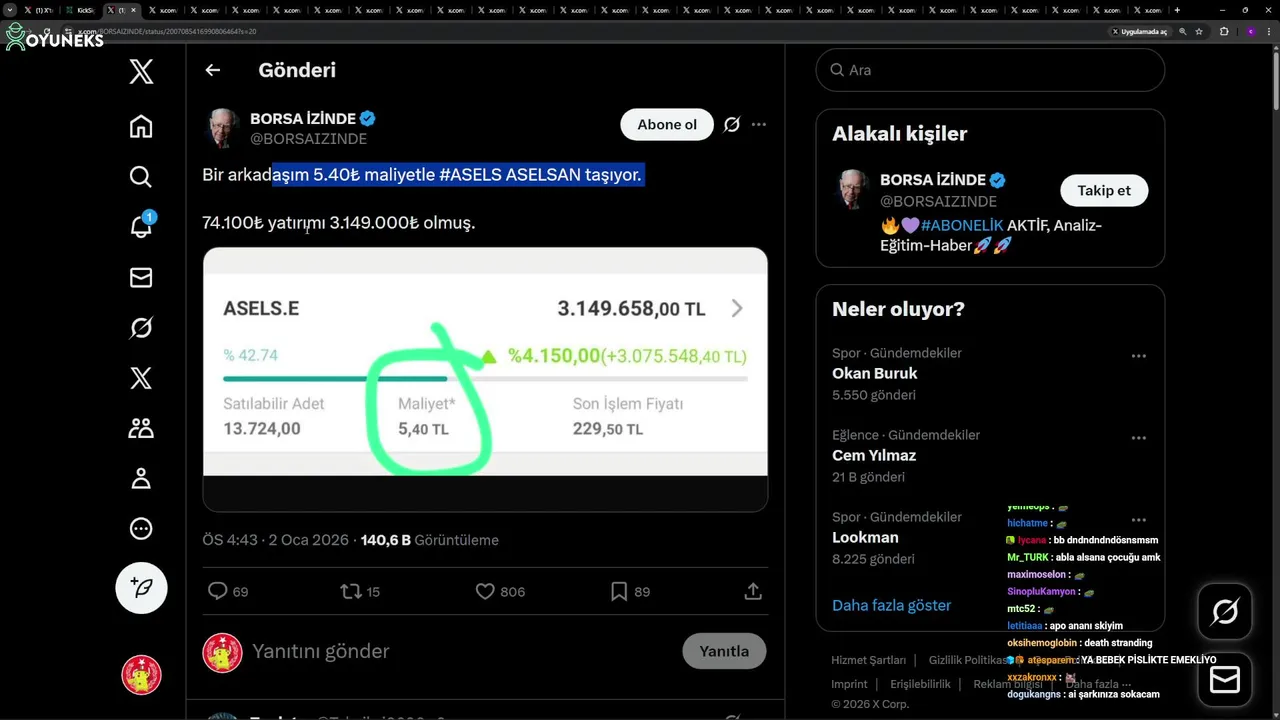Click the page vertical scrollbar thumb

point(1274,80)
